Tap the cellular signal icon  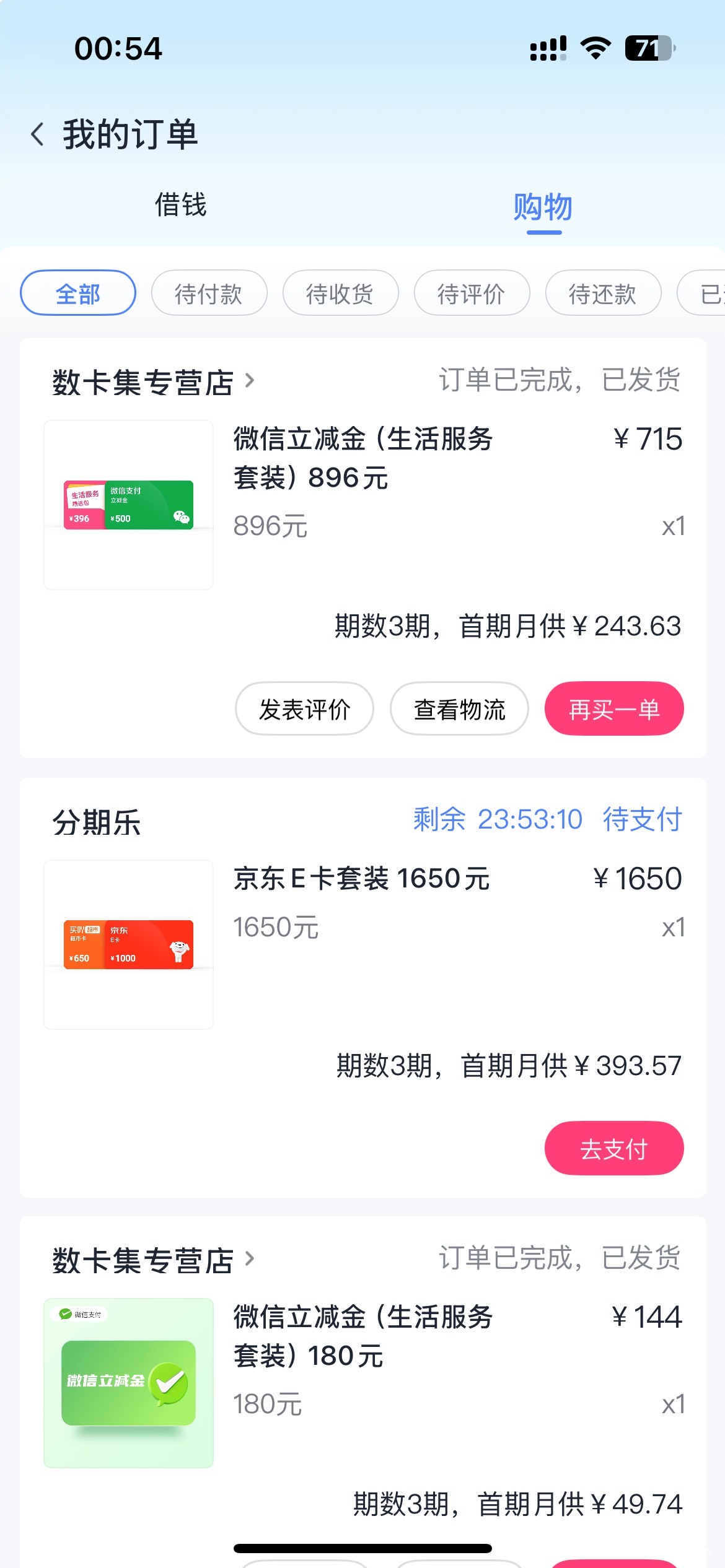click(x=548, y=48)
